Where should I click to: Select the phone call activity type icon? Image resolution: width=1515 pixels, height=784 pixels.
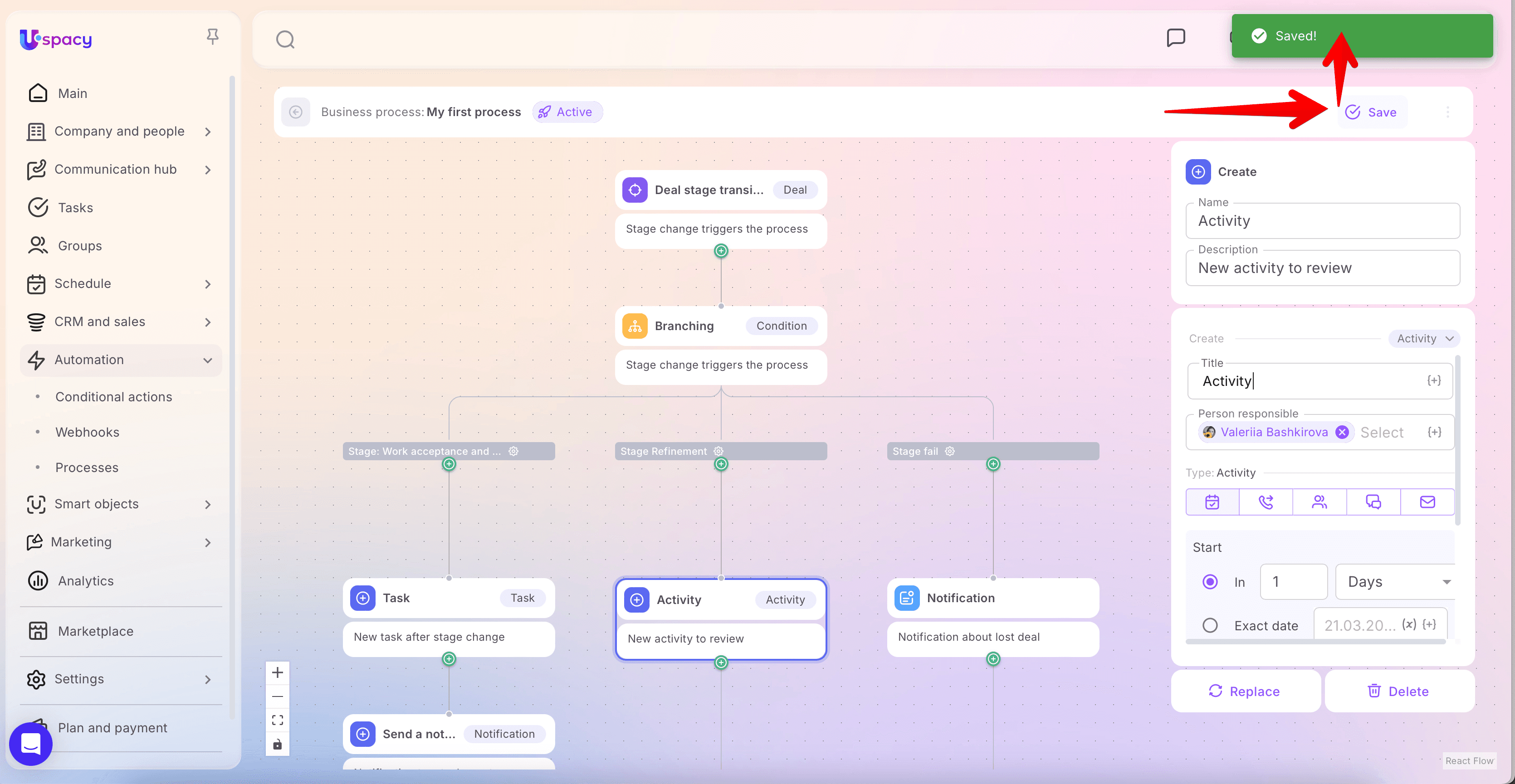tap(1266, 502)
